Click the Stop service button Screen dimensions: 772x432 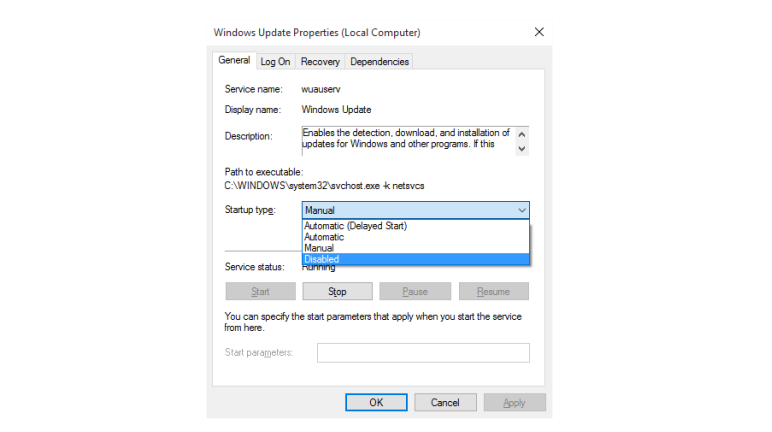click(337, 291)
